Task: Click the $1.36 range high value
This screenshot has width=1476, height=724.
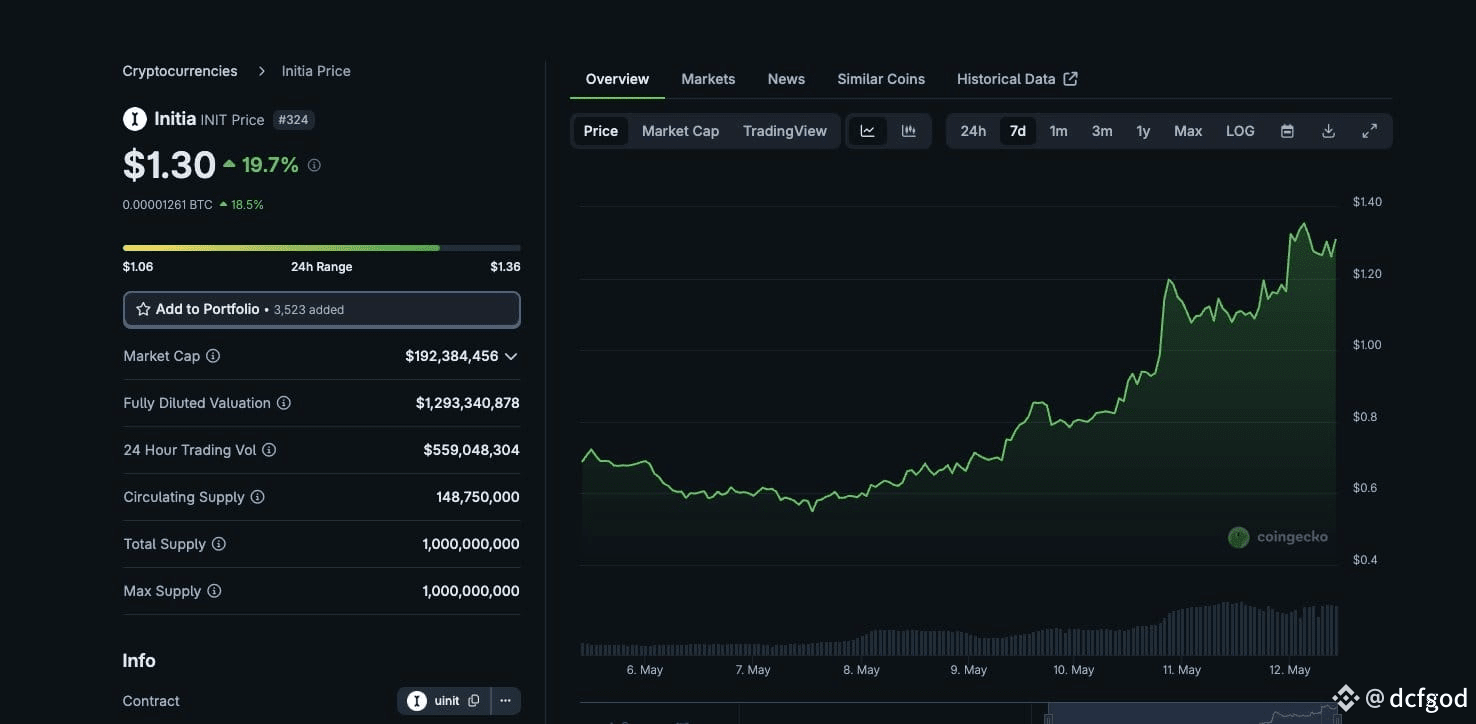Action: point(505,267)
